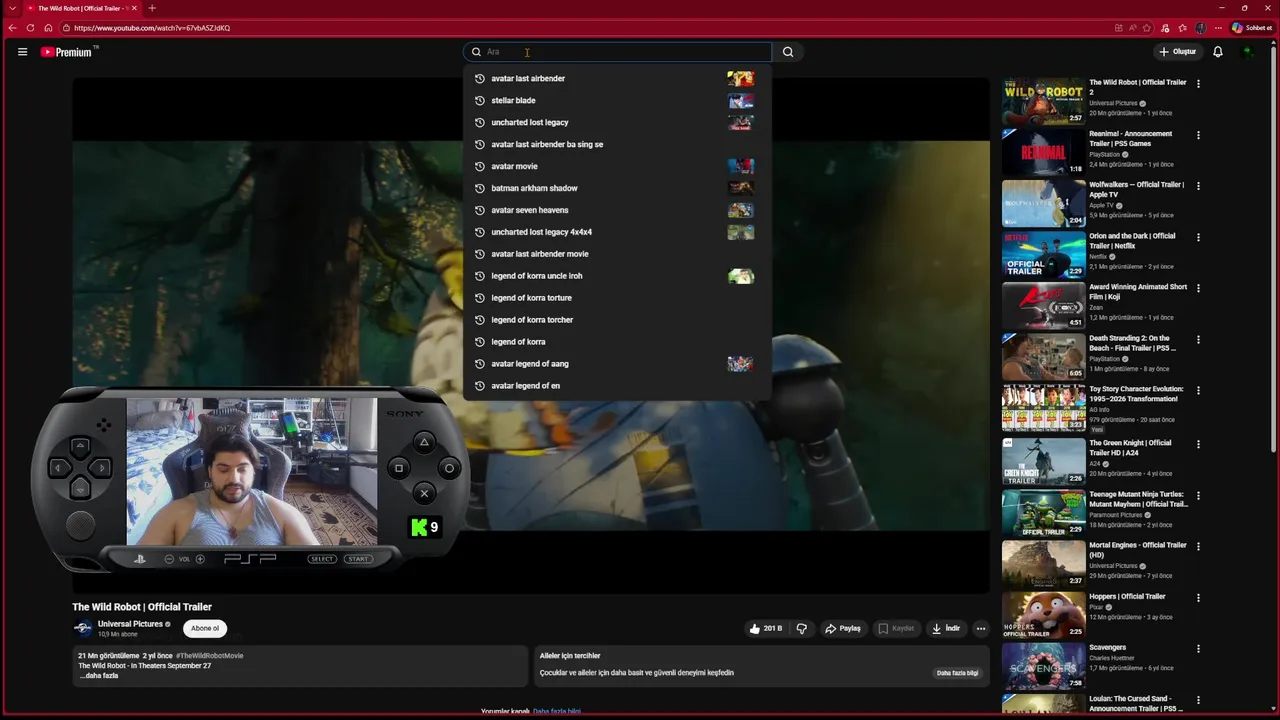Open the browser home page
The height and width of the screenshot is (720, 1280).
click(48, 28)
